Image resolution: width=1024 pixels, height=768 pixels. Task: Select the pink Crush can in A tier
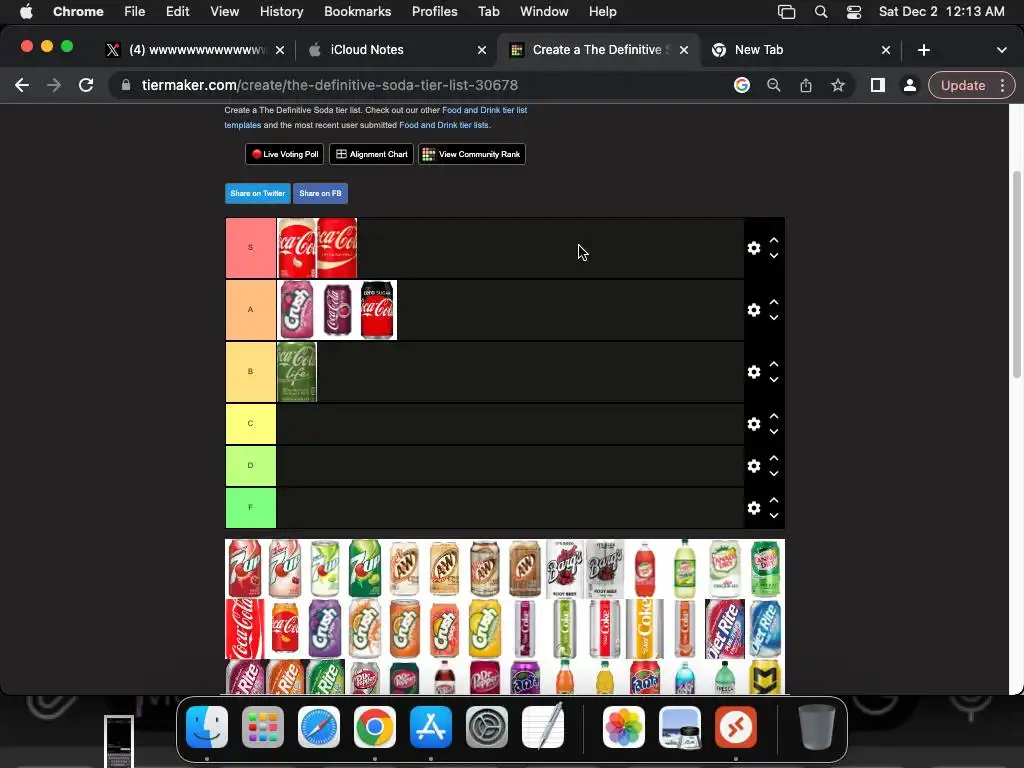pyautogui.click(x=296, y=310)
